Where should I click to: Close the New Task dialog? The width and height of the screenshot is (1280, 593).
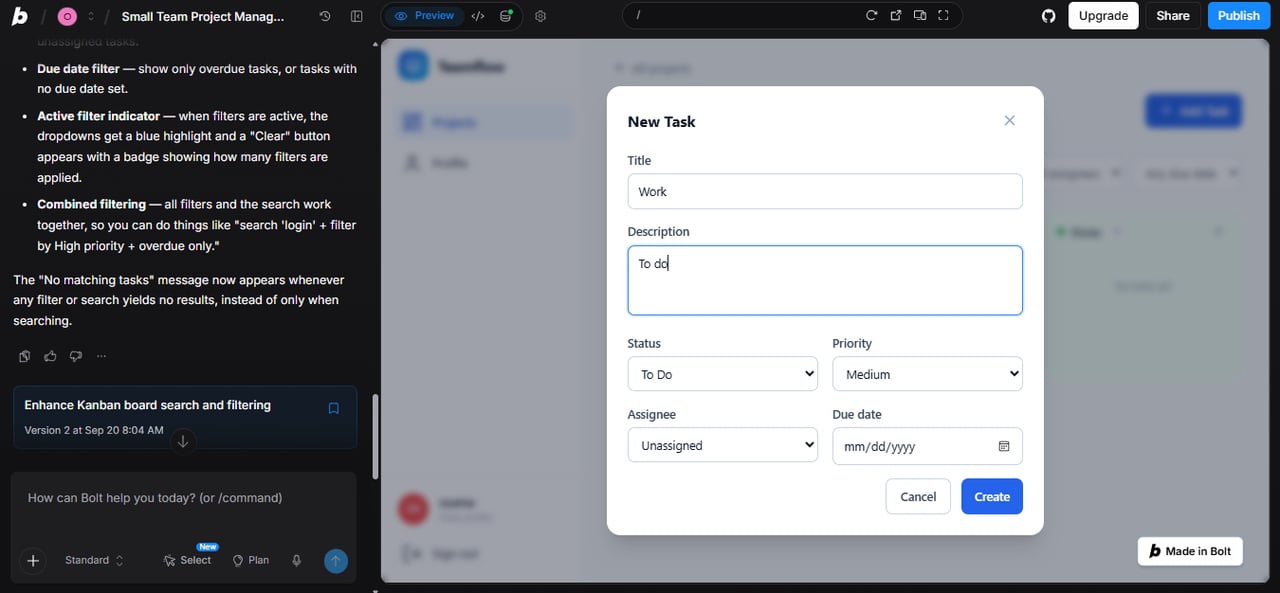1009,120
